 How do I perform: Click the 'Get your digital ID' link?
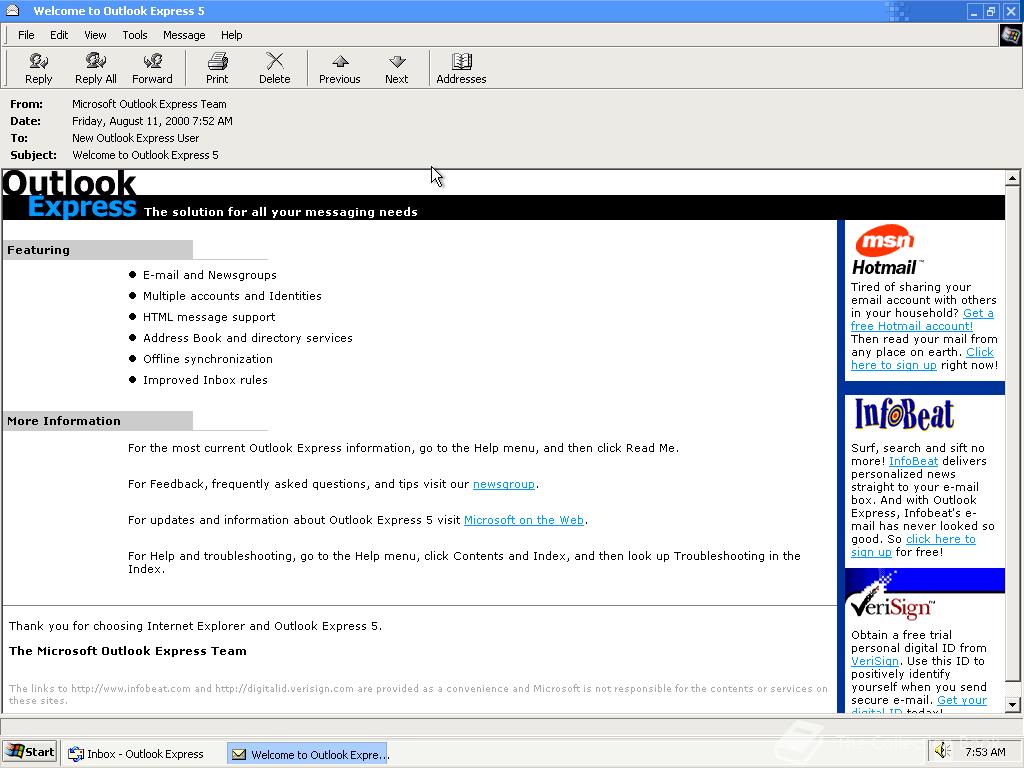pyautogui.click(x=962, y=700)
